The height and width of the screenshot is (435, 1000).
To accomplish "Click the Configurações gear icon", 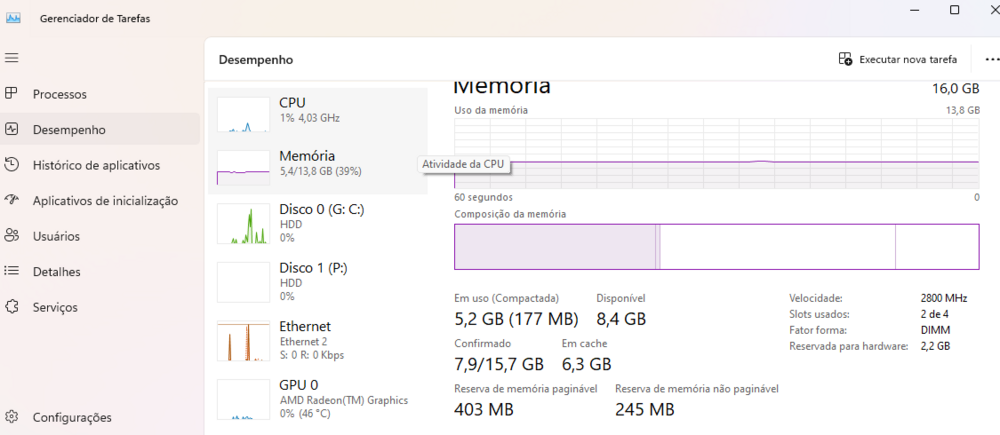I will click(12, 417).
